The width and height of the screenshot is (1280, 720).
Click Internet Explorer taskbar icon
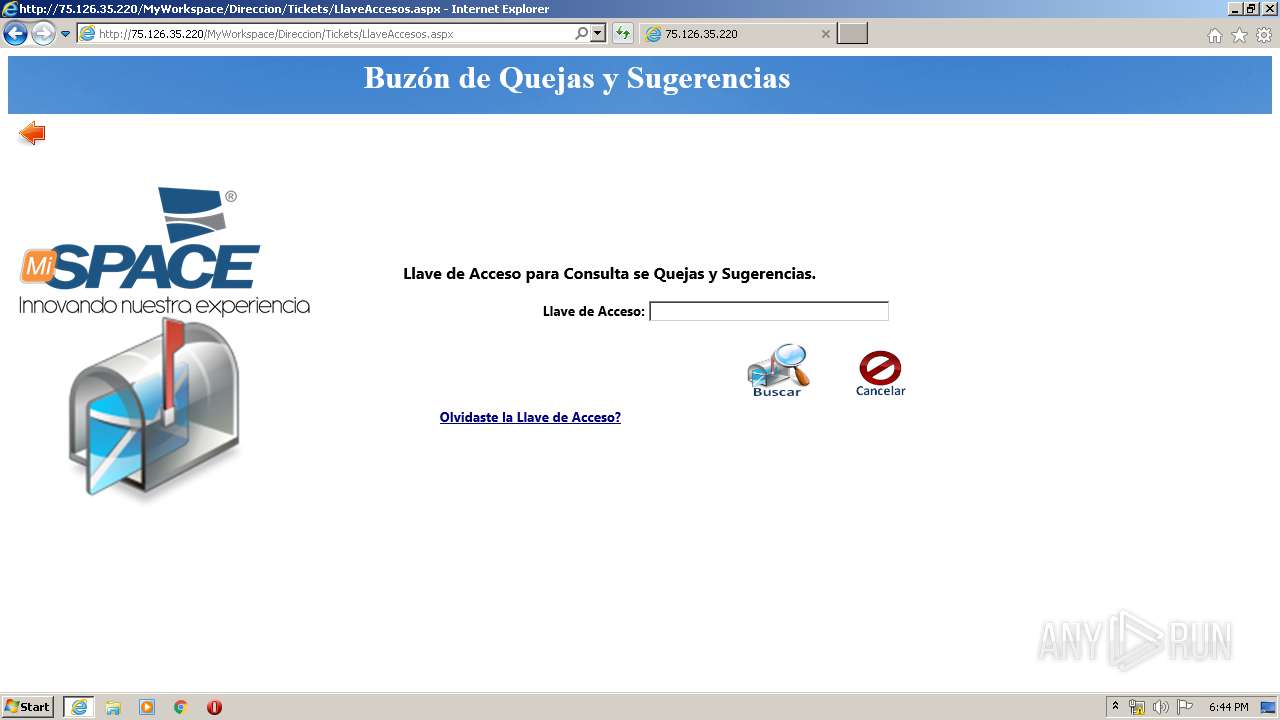[x=79, y=707]
